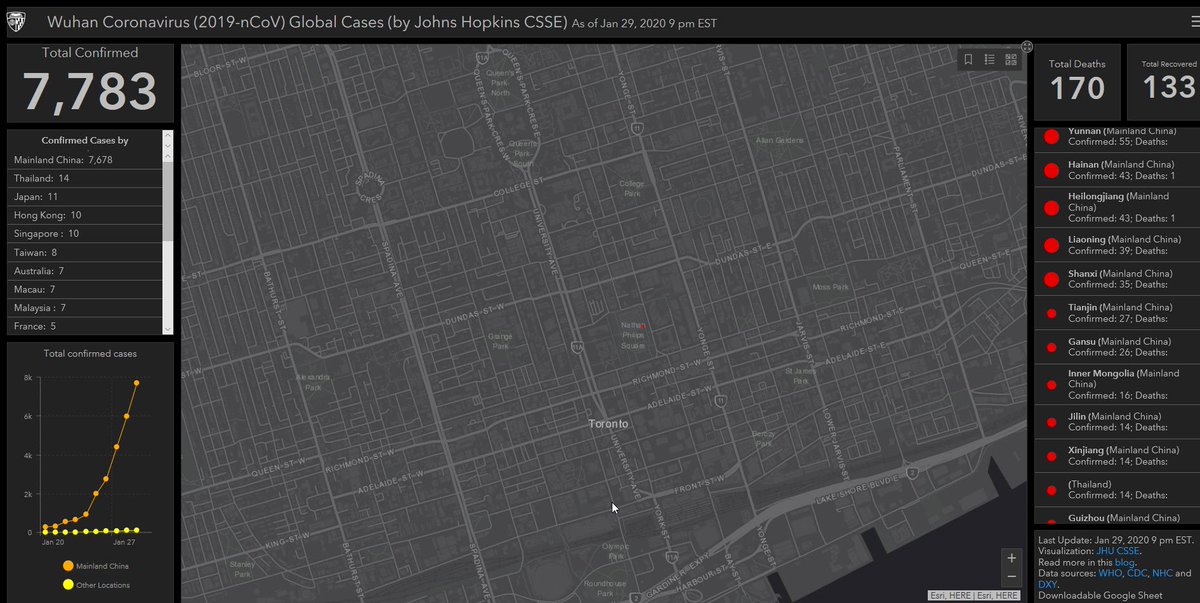Image resolution: width=1200 pixels, height=603 pixels.
Task: Select the Mainland China: 7,678 row
Action: pyautogui.click(x=84, y=159)
